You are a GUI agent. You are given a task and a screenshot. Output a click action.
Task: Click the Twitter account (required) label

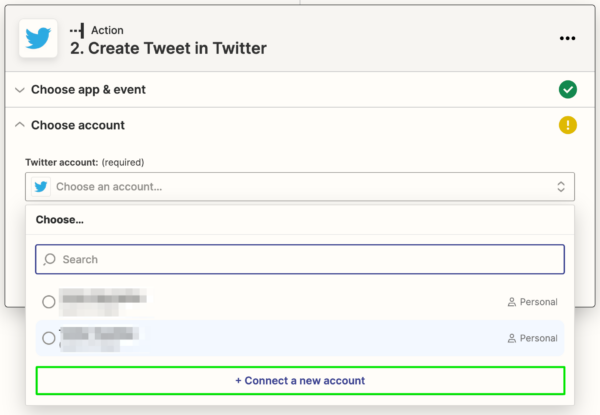click(x=85, y=162)
